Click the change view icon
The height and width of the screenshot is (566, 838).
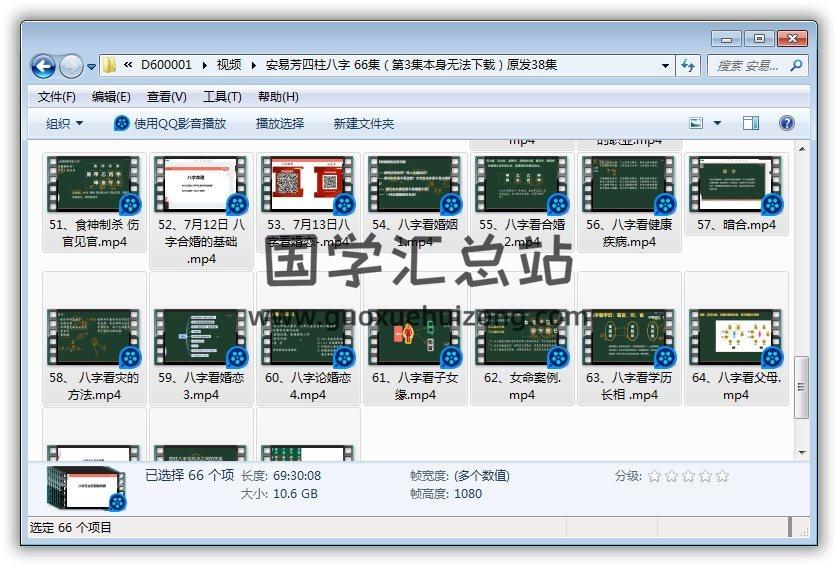[x=697, y=123]
